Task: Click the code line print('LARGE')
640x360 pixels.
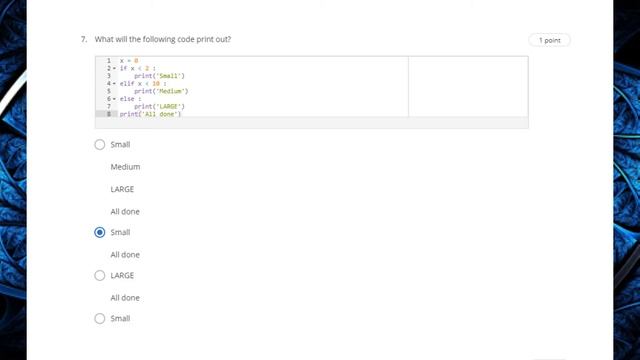Action: tap(160, 107)
